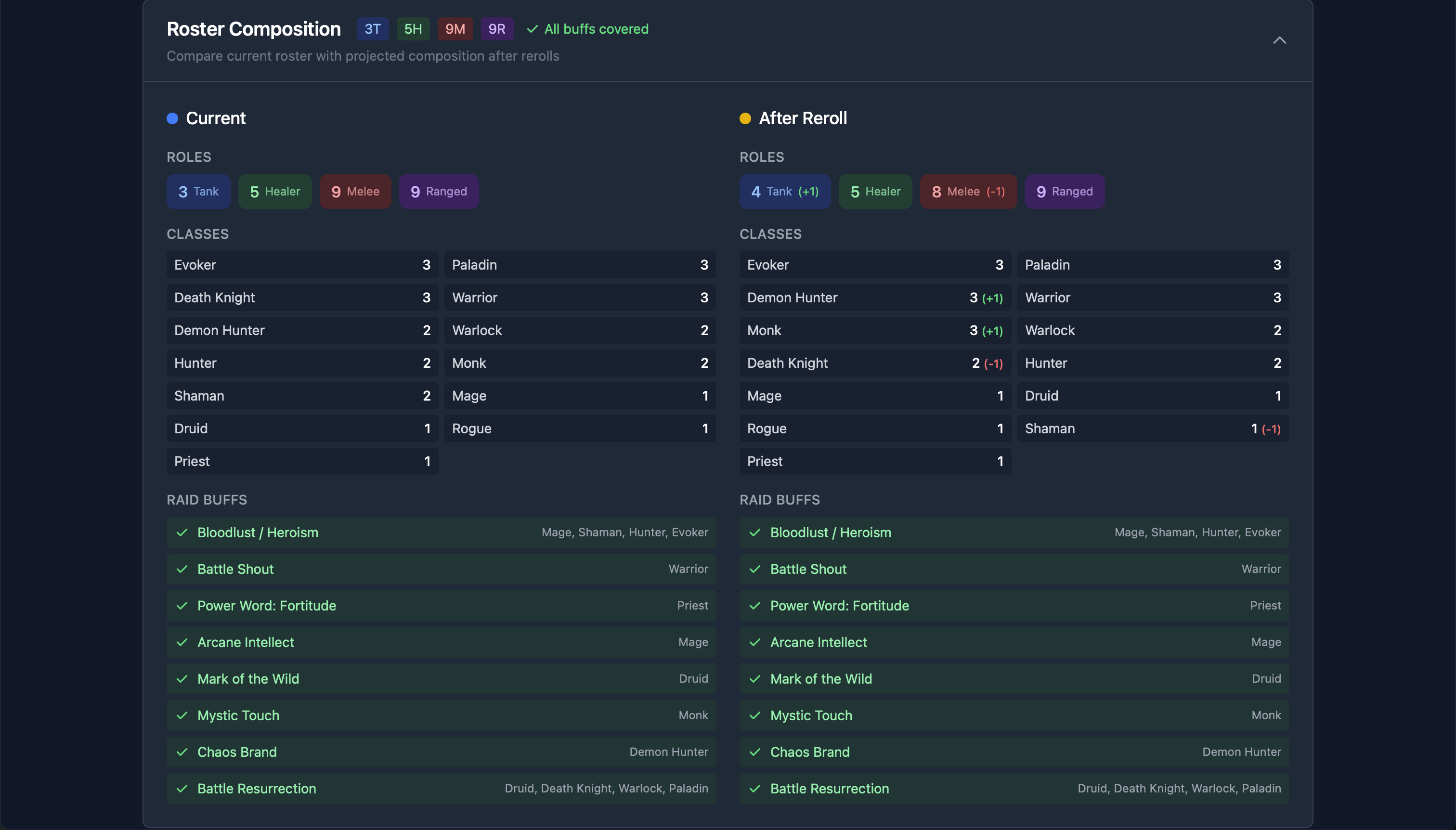Expand the current Tank role badge
The image size is (1456, 830).
tap(198, 192)
